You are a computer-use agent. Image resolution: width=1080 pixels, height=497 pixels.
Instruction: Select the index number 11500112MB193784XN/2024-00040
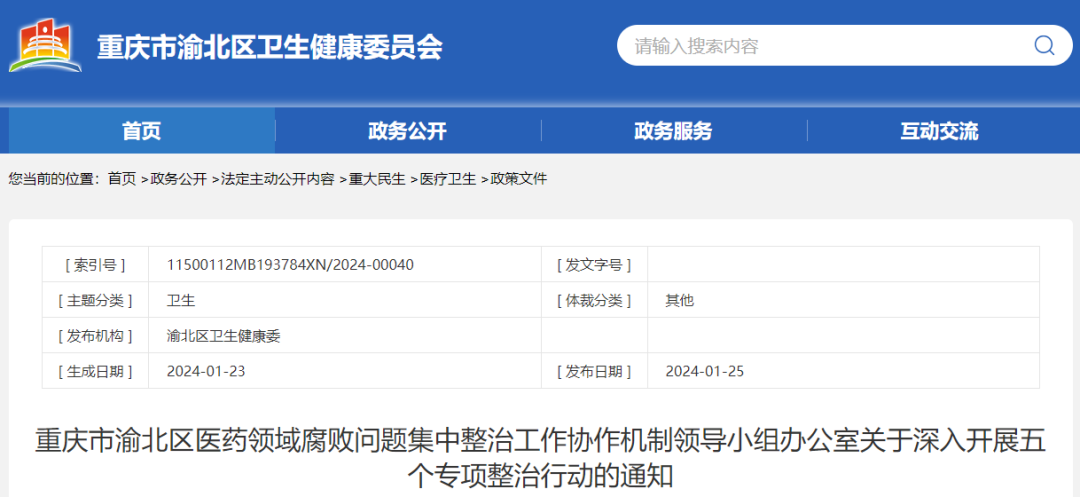pos(290,265)
